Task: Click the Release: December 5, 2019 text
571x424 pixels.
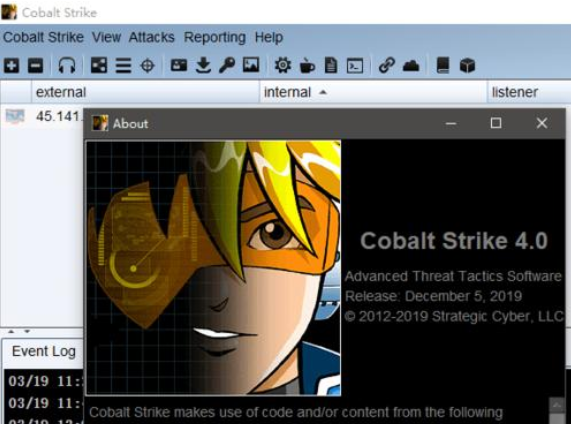Action: (433, 296)
